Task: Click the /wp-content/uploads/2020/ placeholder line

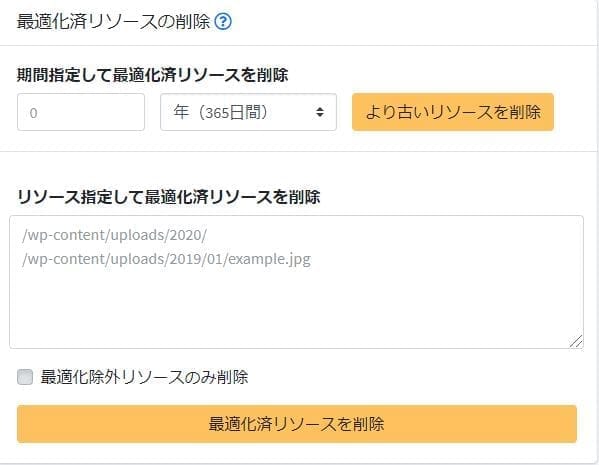Action: click(114, 235)
